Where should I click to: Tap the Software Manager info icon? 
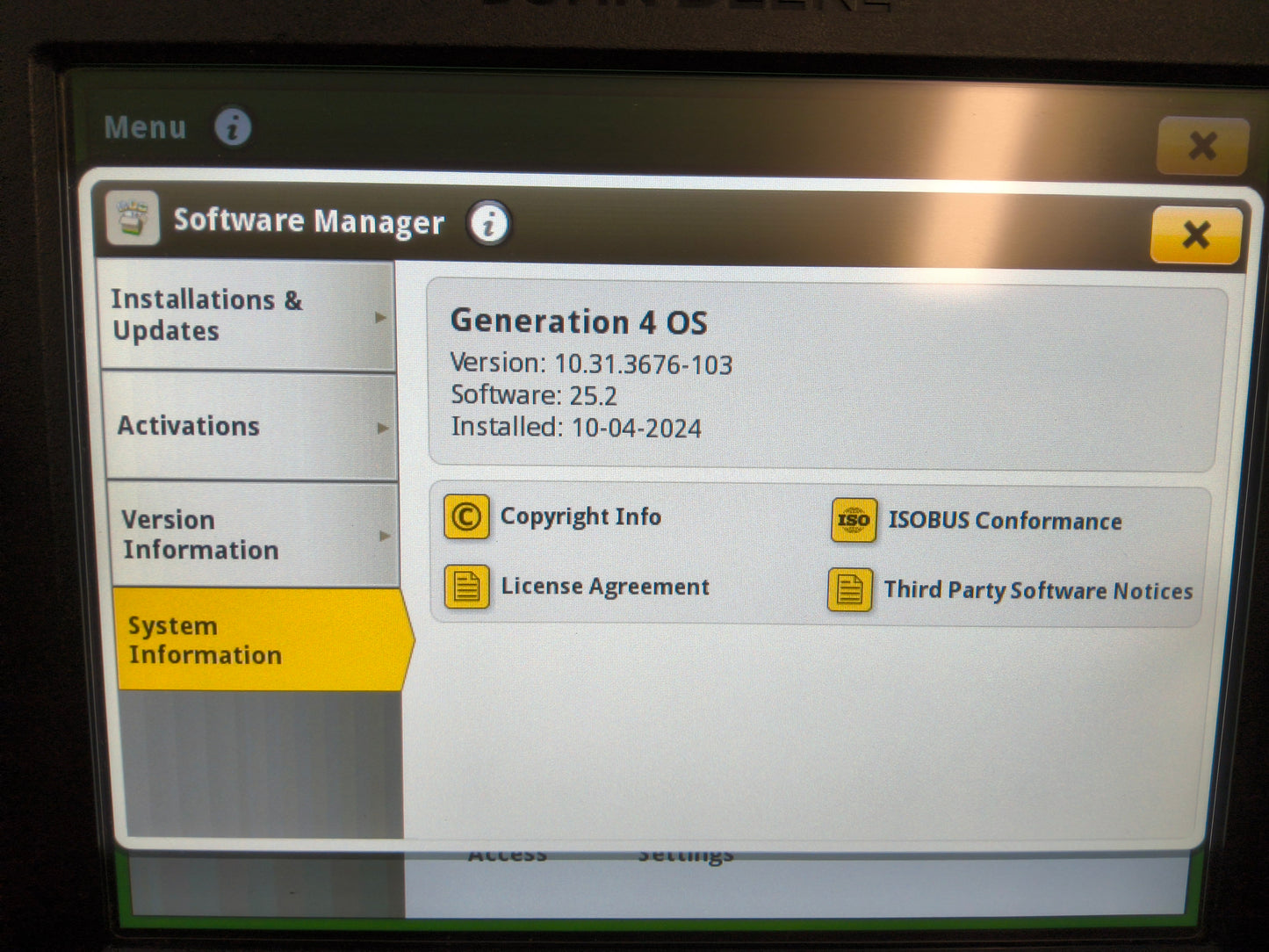pyautogui.click(x=488, y=222)
